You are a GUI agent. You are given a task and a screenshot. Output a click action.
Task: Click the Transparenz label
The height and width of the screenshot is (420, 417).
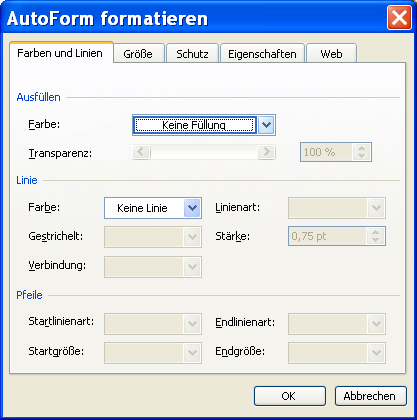(x=60, y=153)
